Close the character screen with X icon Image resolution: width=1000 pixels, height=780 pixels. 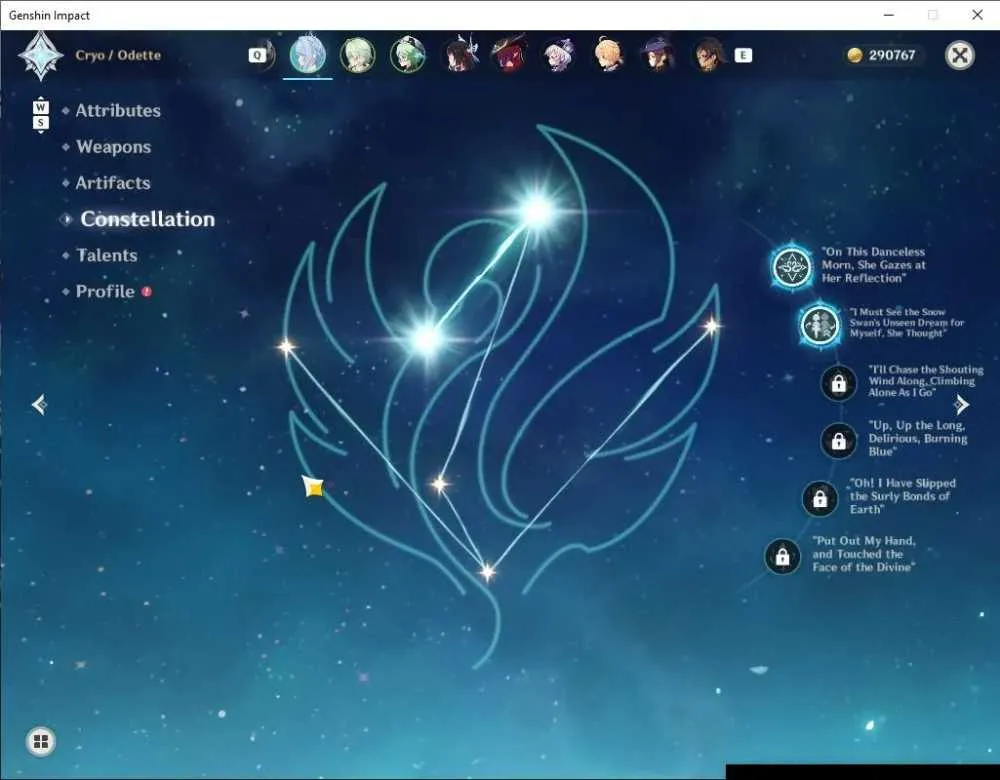[960, 55]
